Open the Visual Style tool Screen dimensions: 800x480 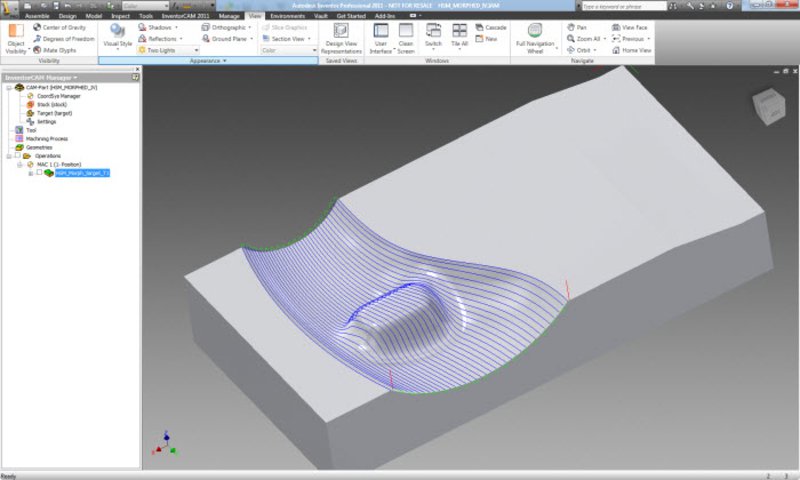coord(117,32)
